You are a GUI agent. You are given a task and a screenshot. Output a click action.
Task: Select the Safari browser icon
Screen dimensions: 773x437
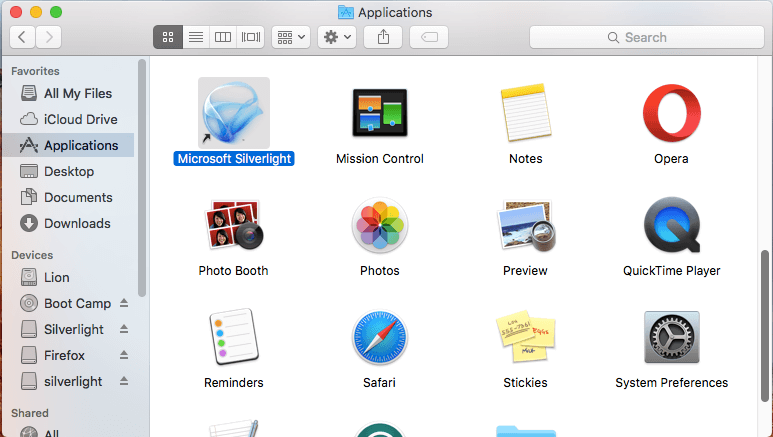coord(380,337)
